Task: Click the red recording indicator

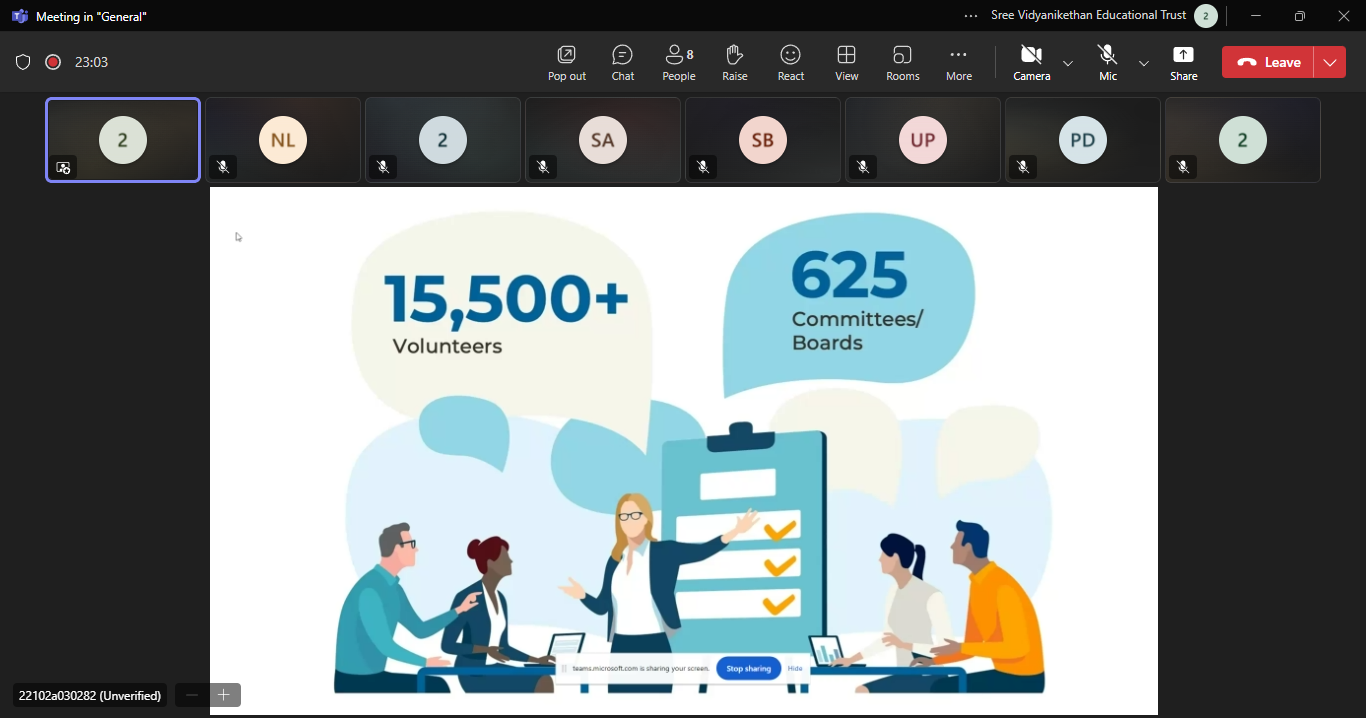Action: (53, 62)
